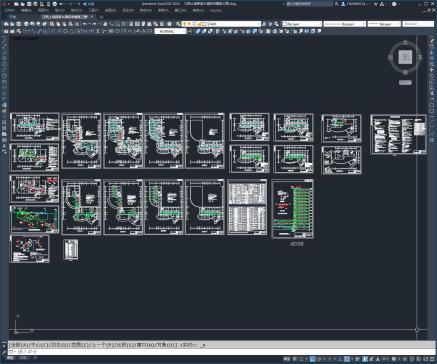This screenshot has height=364, width=437.
Task: Toggle Polar Tracking in the status bar
Action: (319, 359)
